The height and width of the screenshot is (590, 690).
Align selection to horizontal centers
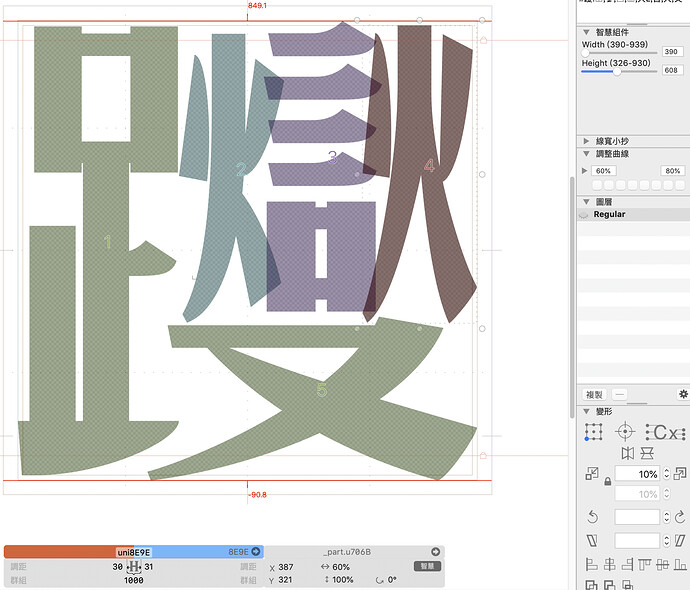(x=609, y=564)
